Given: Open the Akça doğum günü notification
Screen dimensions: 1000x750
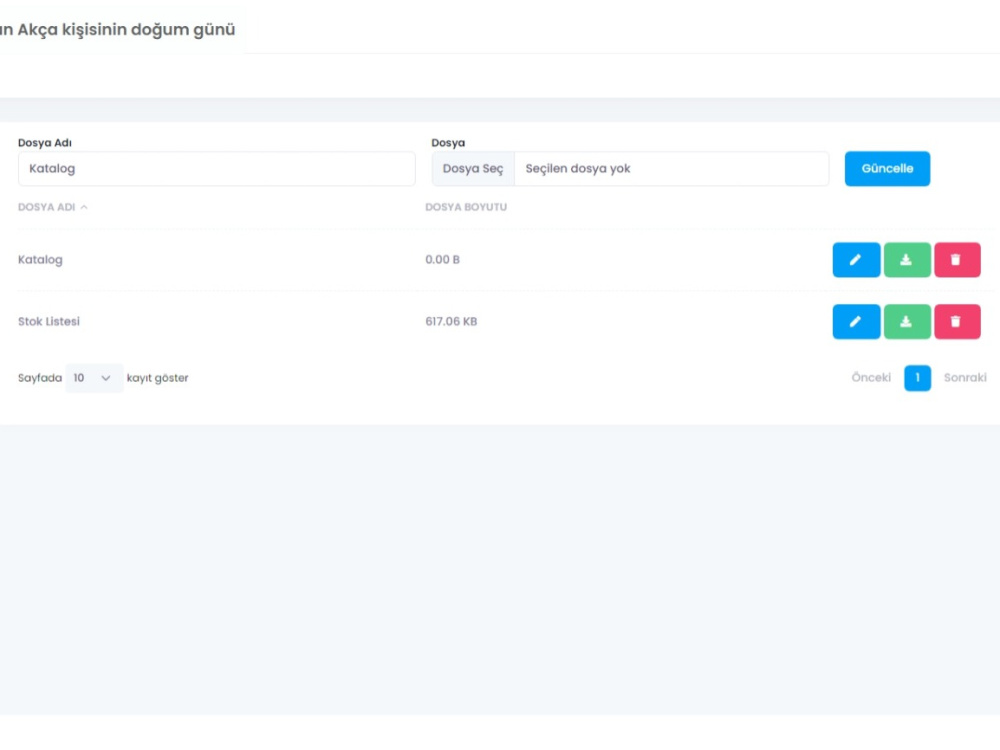Looking at the screenshot, I should tap(117, 29).
